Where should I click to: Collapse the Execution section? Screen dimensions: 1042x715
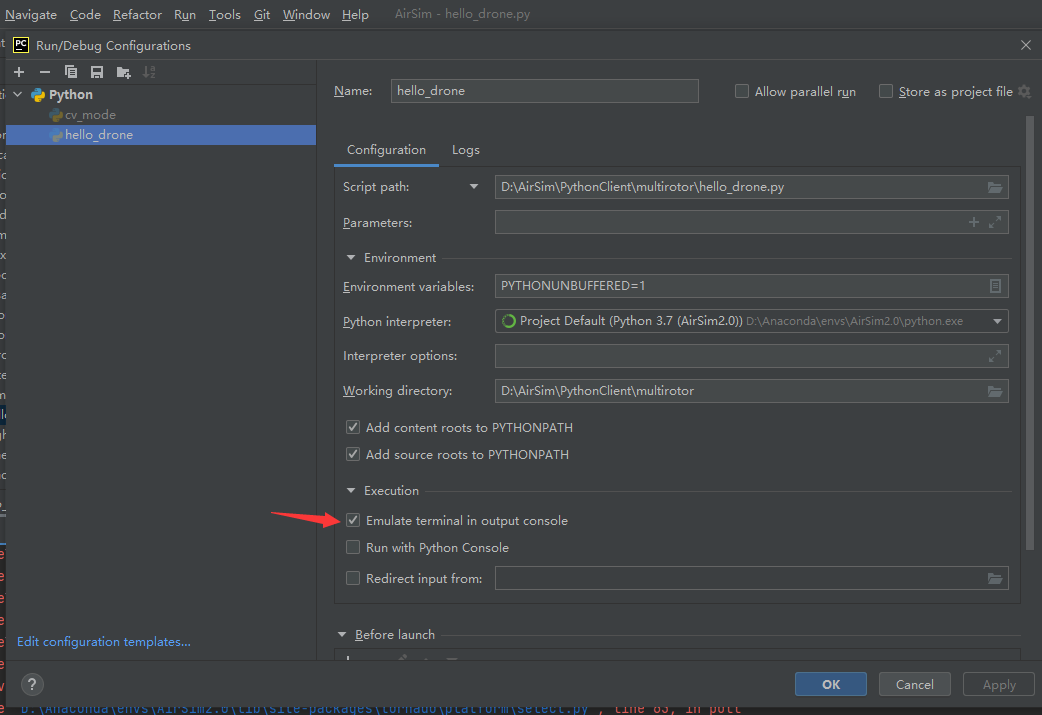tap(351, 491)
